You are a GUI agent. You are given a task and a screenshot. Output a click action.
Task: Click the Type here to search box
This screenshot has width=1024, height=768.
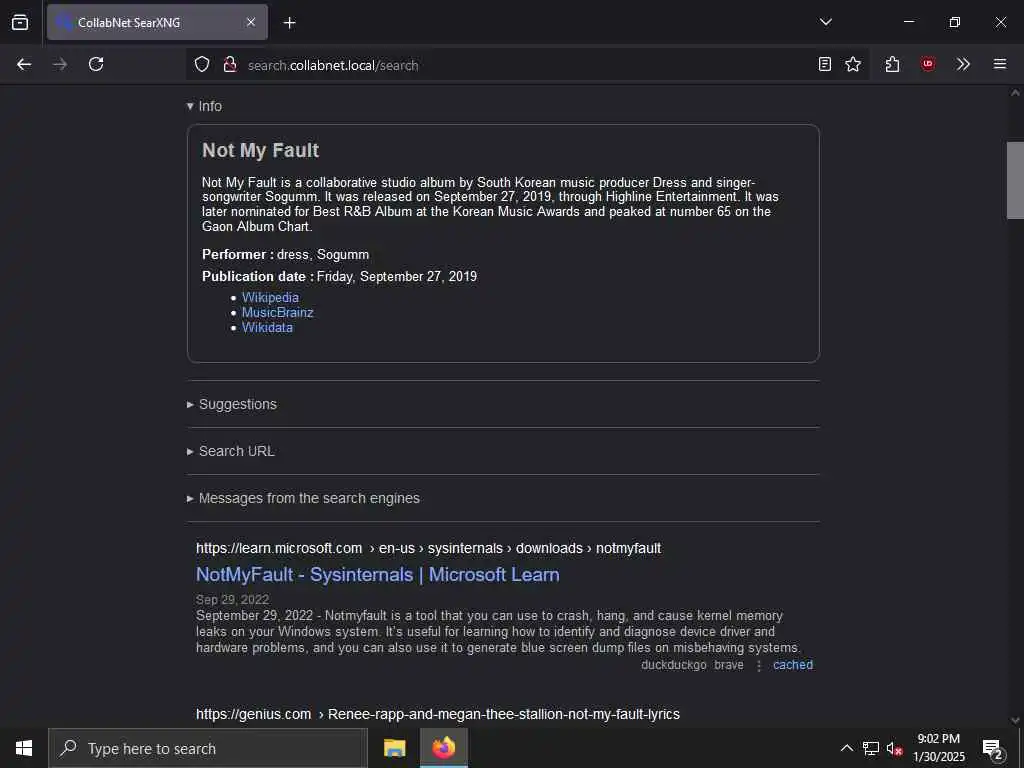(208, 748)
